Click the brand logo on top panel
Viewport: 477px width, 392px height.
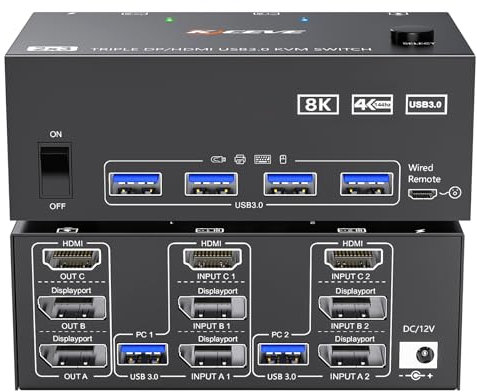tap(245, 32)
